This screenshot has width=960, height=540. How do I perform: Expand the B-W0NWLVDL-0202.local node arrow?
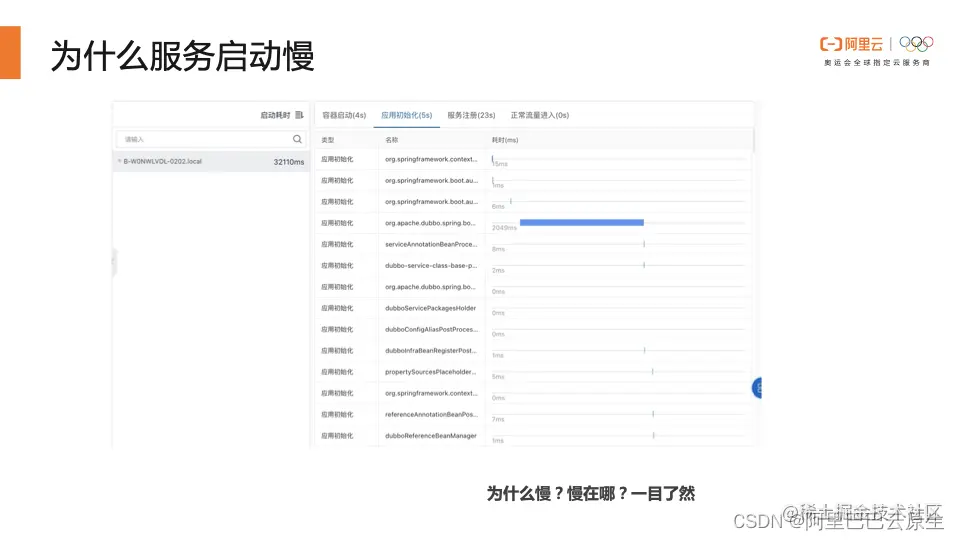pyautogui.click(x=119, y=162)
